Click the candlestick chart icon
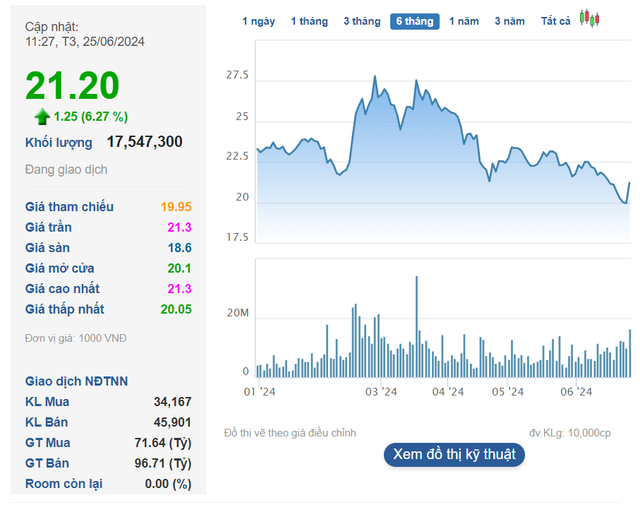640x505 pixels. click(x=590, y=20)
